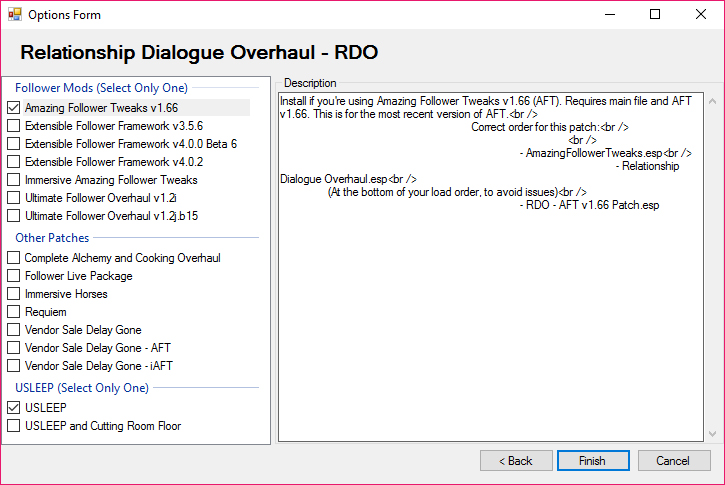Go back with the < Back button
Viewport: 725px width, 485px height.
(516, 460)
